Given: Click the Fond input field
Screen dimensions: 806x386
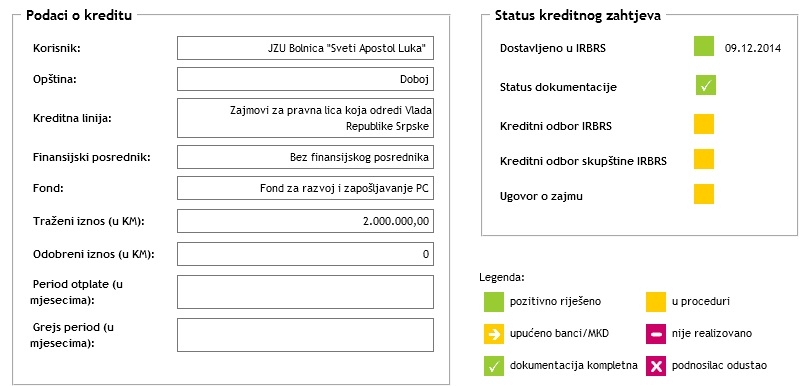Looking at the screenshot, I should coord(305,188).
